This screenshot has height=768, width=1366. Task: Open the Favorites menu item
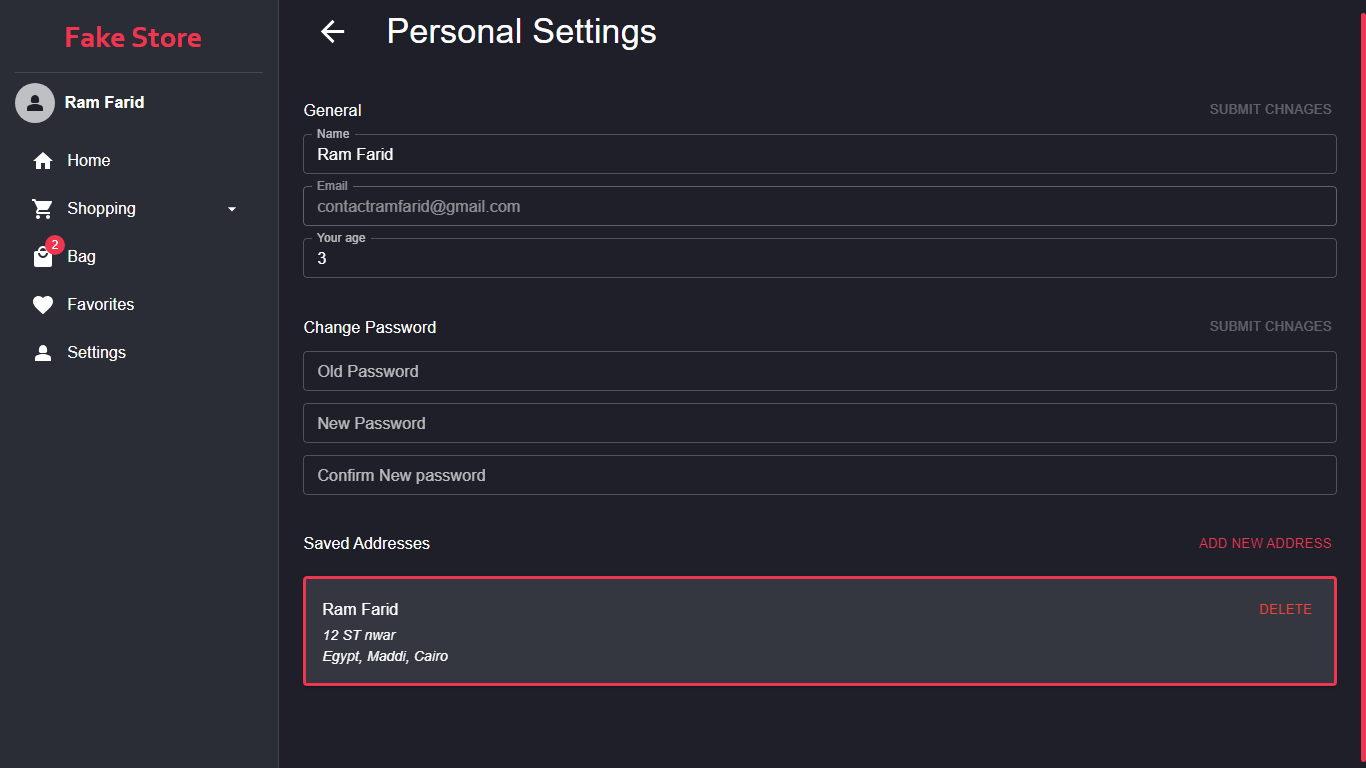[101, 305]
